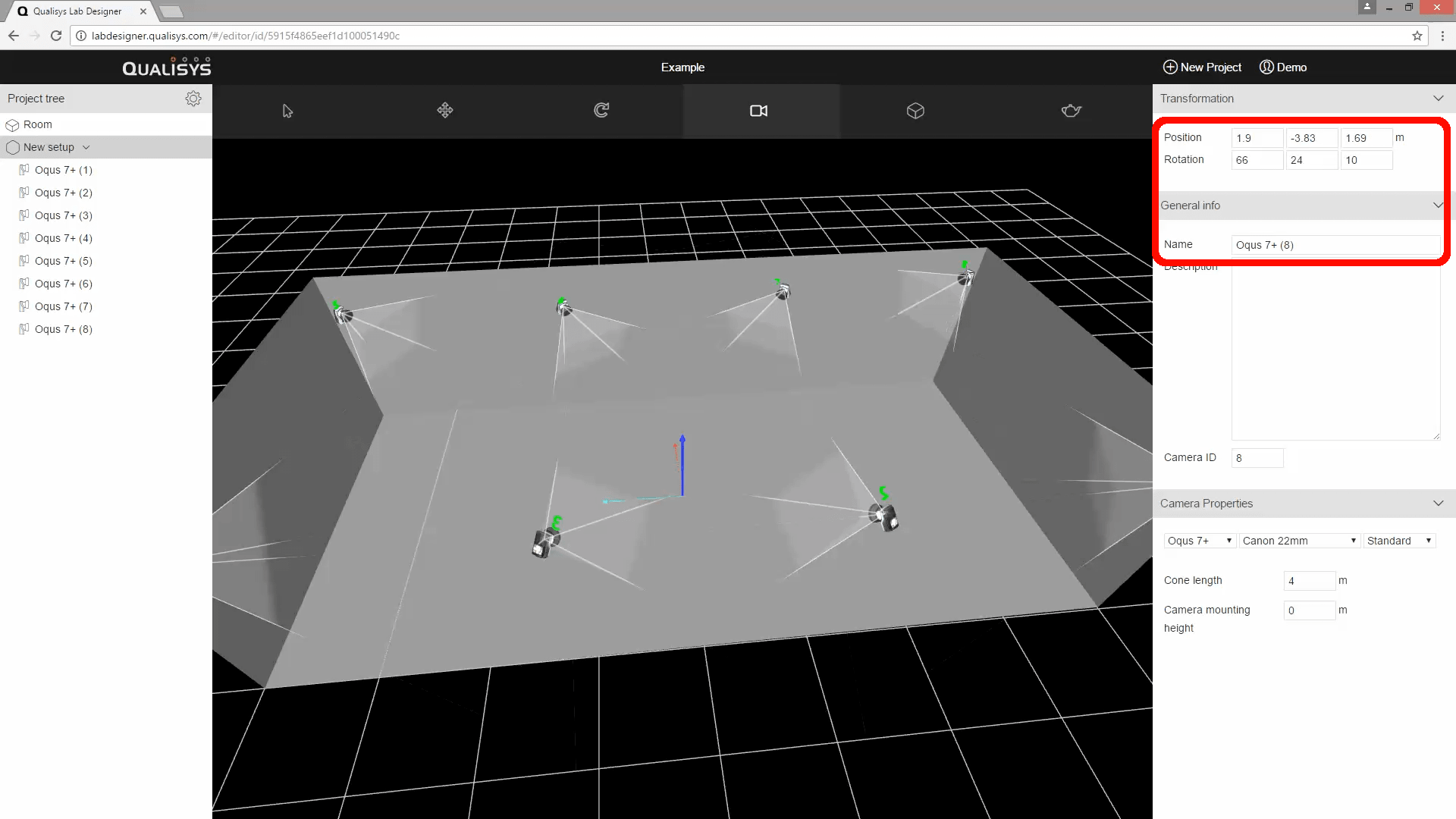Screen dimensions: 1456x819
Task: Click the New Project button
Action: 1203,67
